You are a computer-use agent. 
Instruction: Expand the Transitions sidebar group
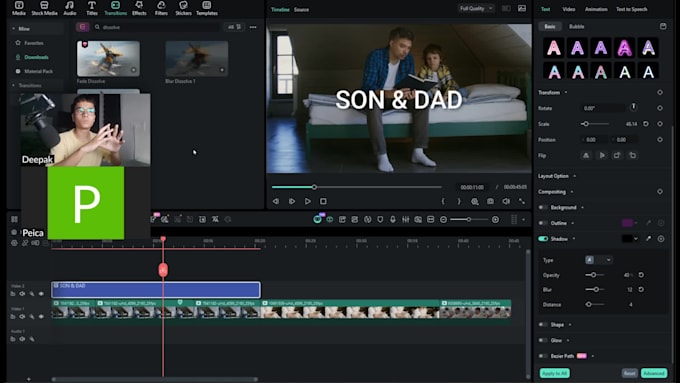click(13, 85)
